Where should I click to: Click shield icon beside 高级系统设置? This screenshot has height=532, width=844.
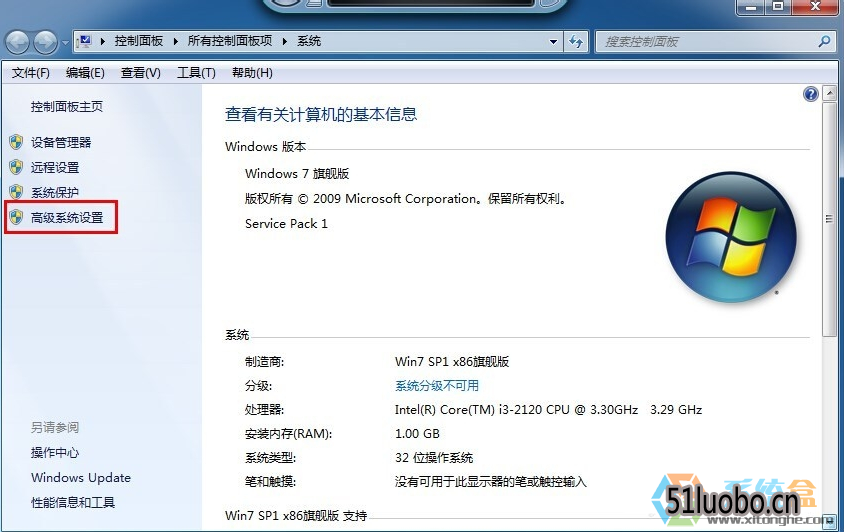click(x=16, y=217)
